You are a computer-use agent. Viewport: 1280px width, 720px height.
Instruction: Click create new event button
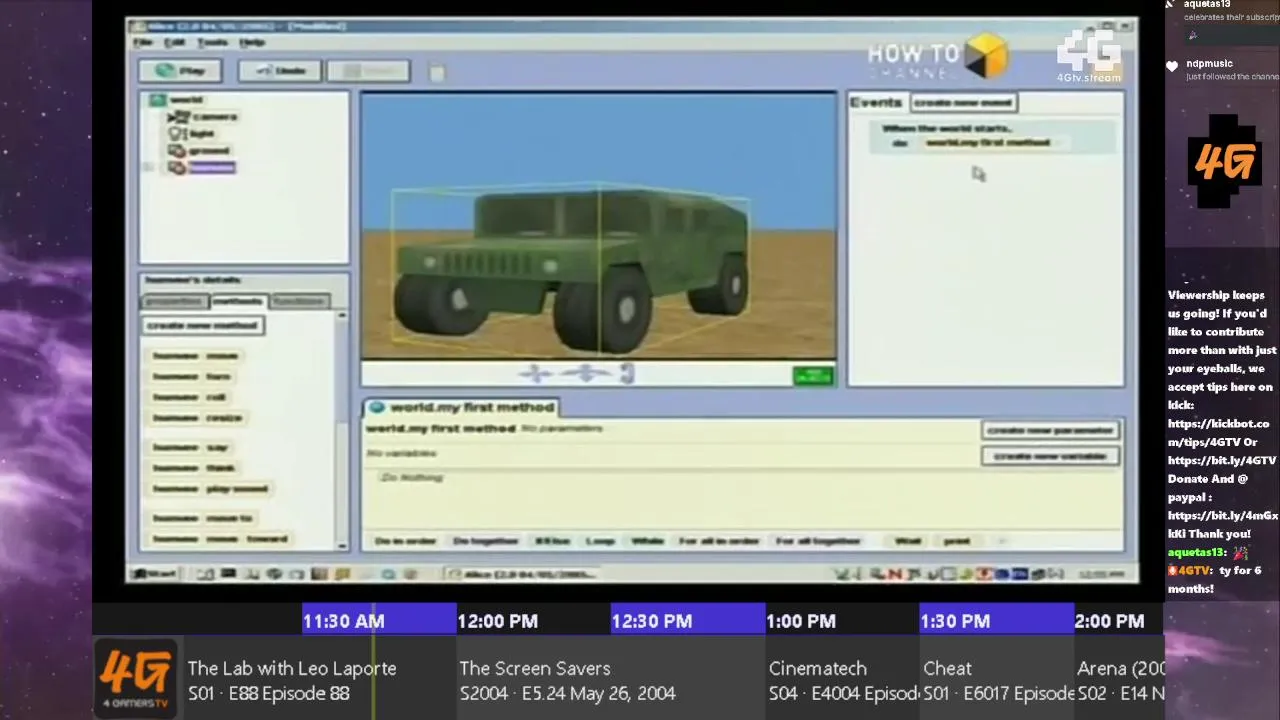coord(963,103)
